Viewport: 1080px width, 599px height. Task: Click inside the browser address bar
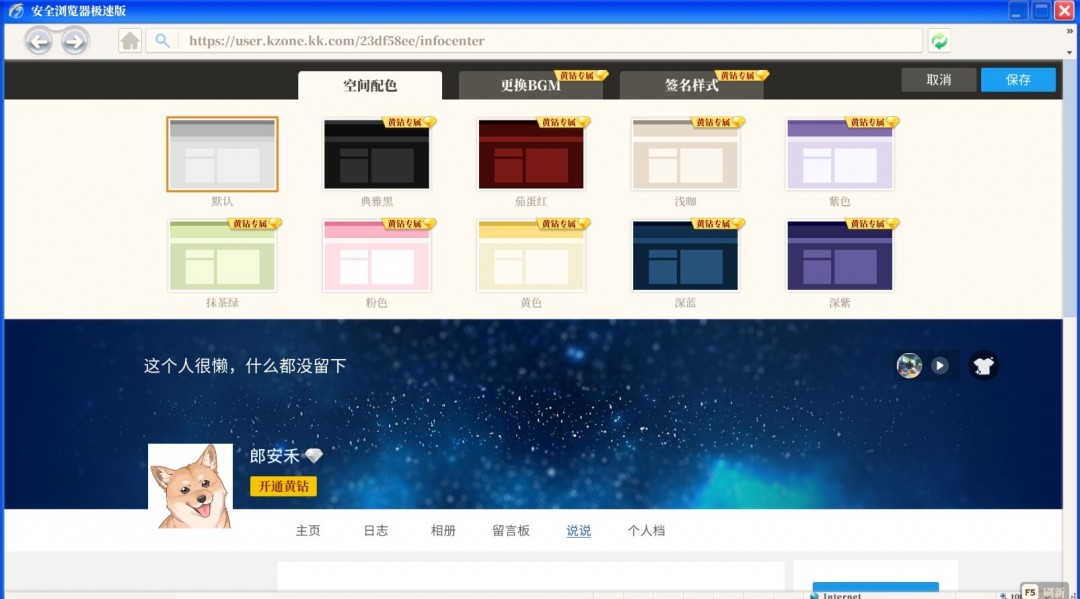[500, 41]
